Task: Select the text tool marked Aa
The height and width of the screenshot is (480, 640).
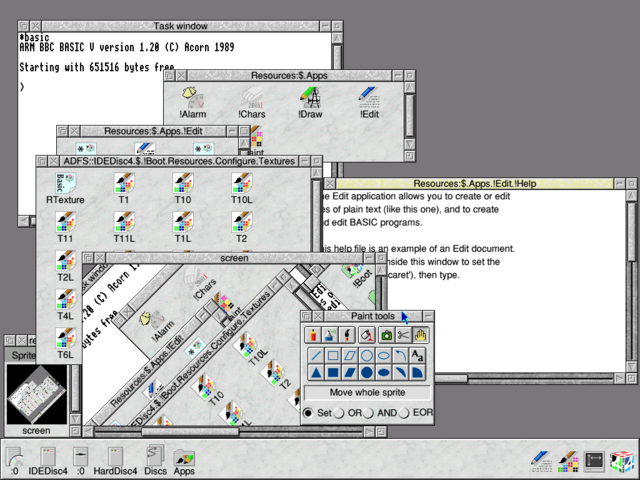Action: click(417, 356)
